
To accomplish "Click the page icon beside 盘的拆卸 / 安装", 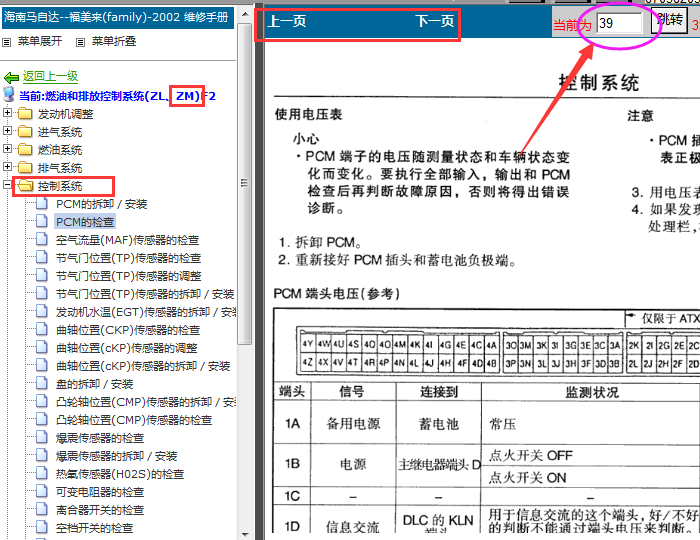I will [42, 383].
